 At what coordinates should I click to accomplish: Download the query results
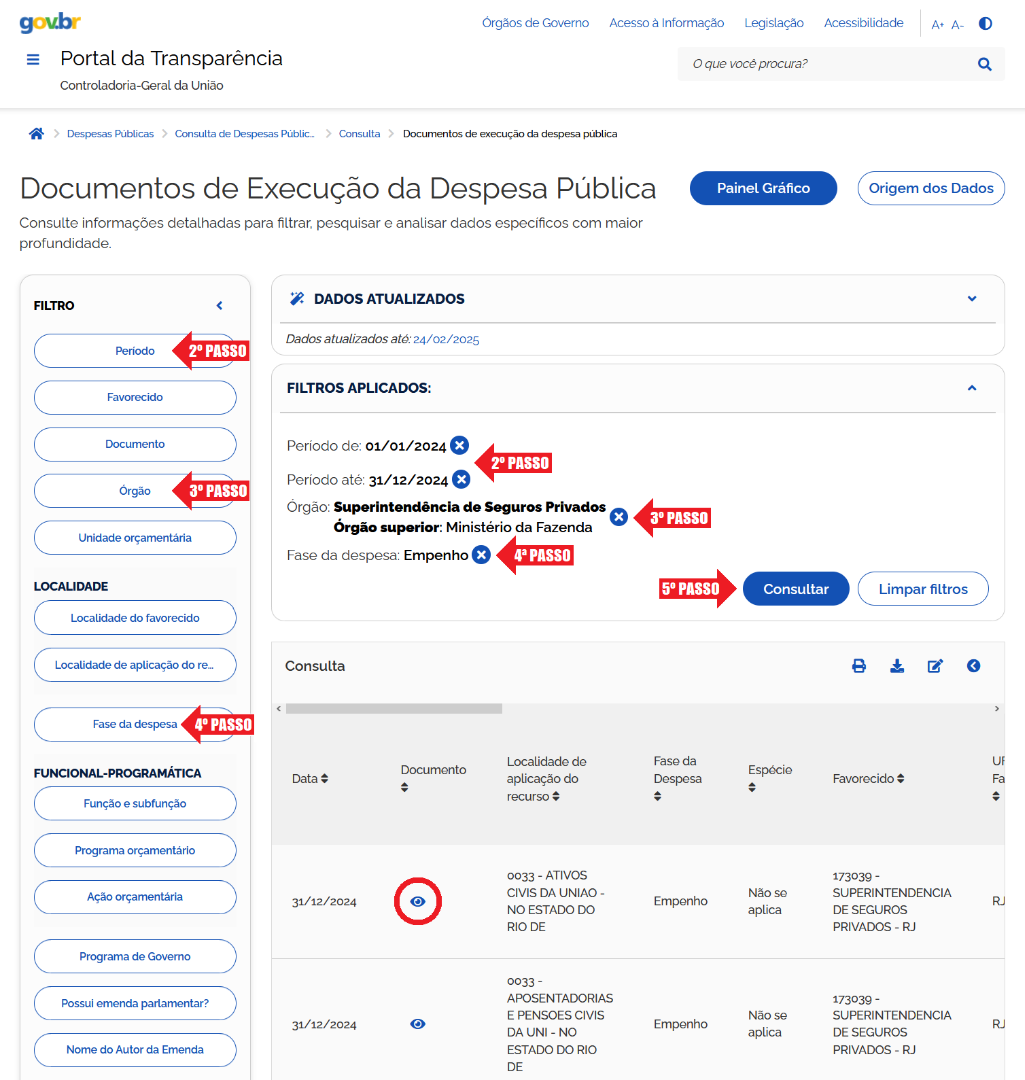(x=897, y=665)
